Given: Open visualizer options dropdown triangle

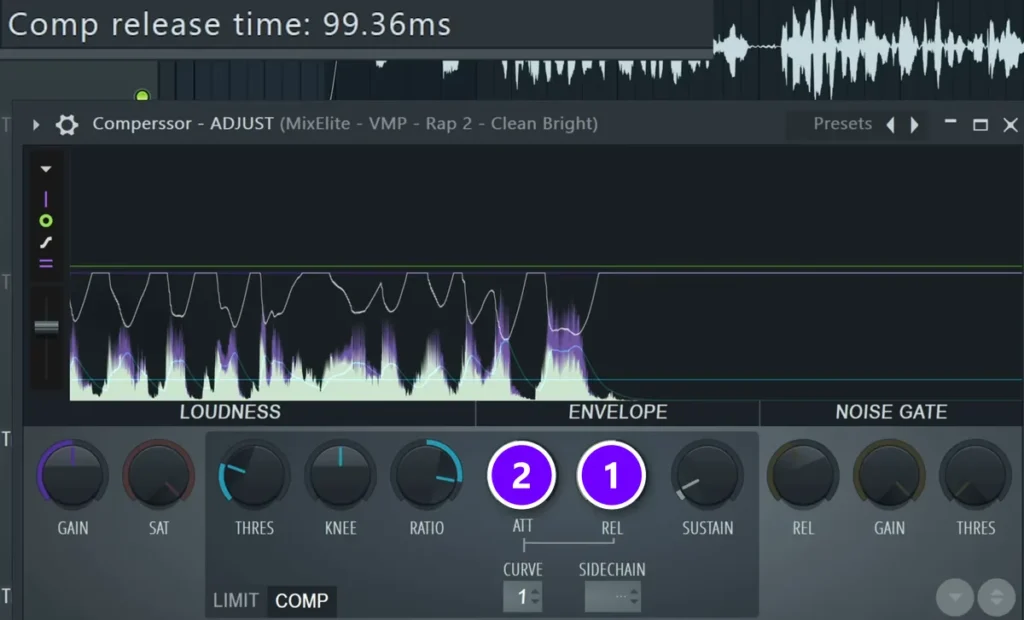Looking at the screenshot, I should [46, 169].
